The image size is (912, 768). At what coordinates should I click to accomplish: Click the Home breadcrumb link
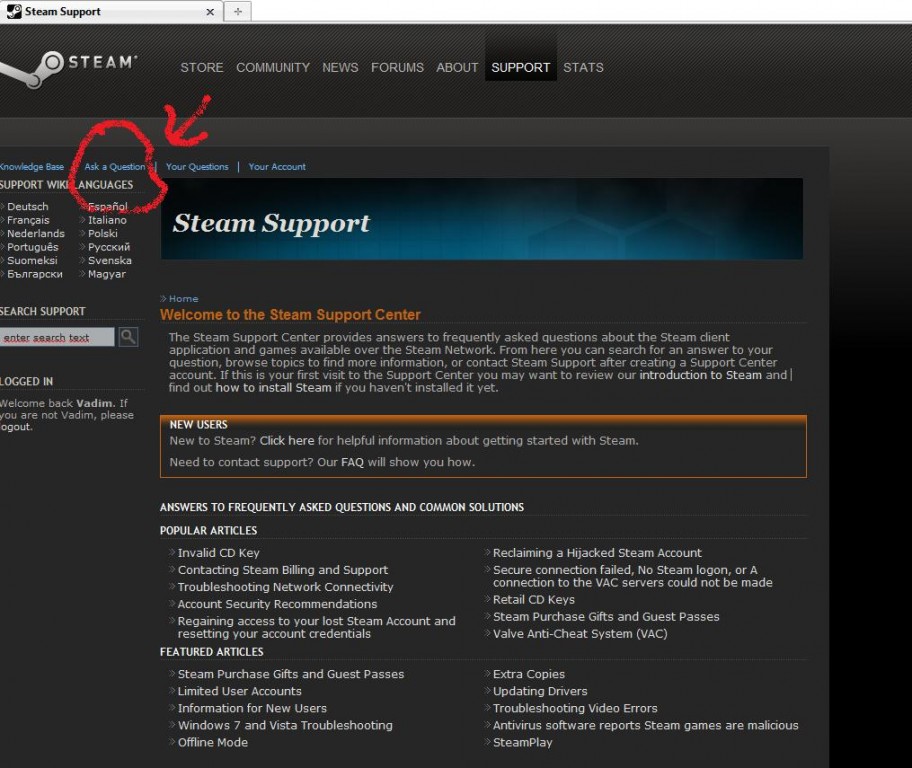pyautogui.click(x=183, y=298)
